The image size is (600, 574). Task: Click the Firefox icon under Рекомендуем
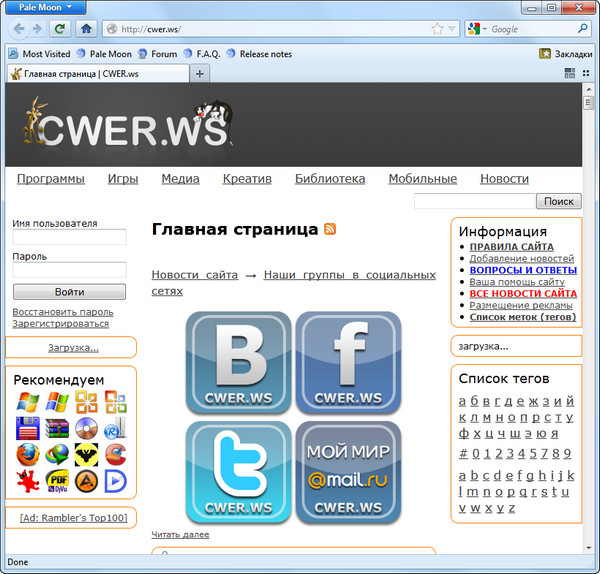pyautogui.click(x=27, y=455)
